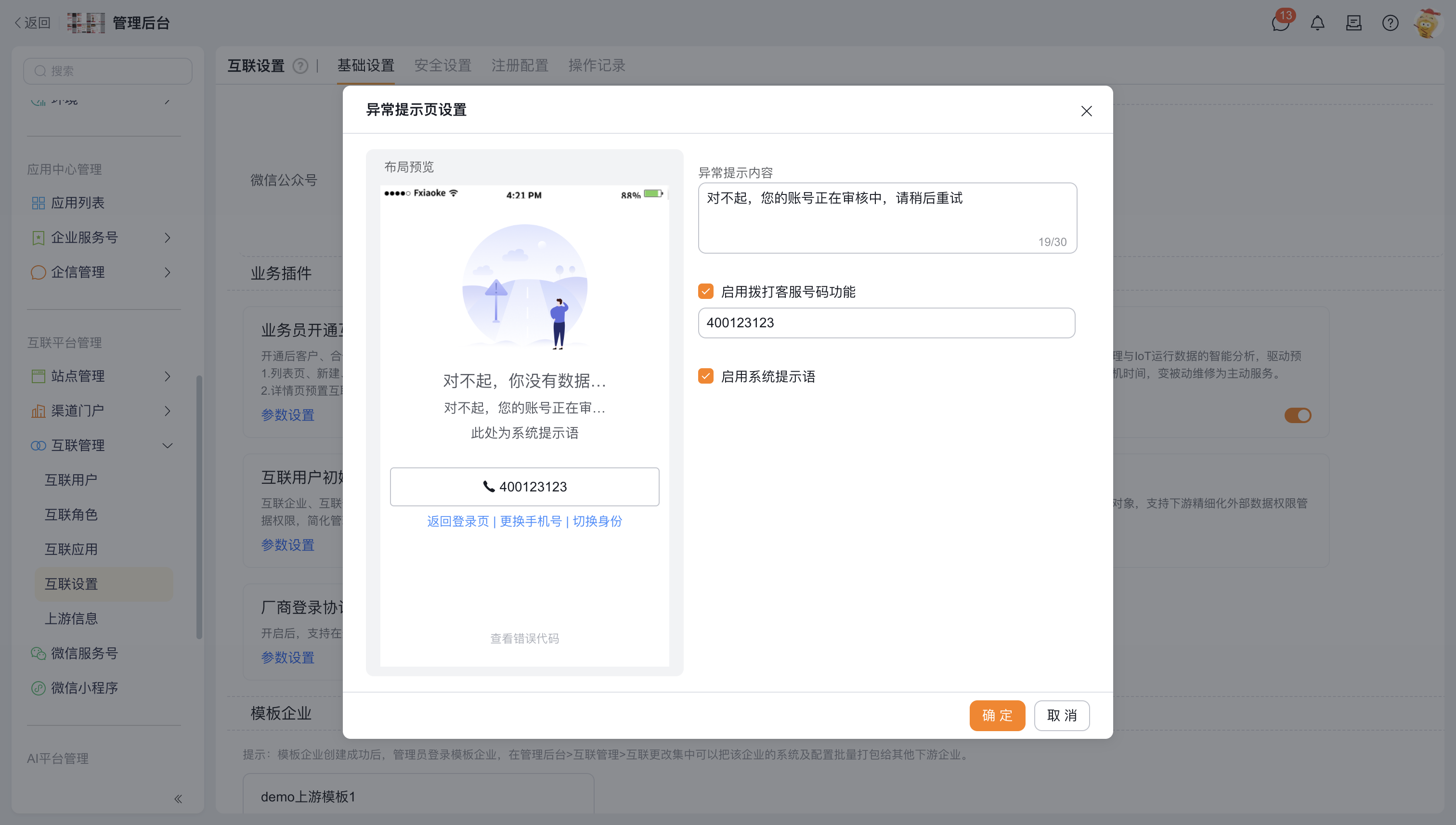The image size is (1456, 825).
Task: Open messages icon with 13 badge
Action: tap(1281, 23)
